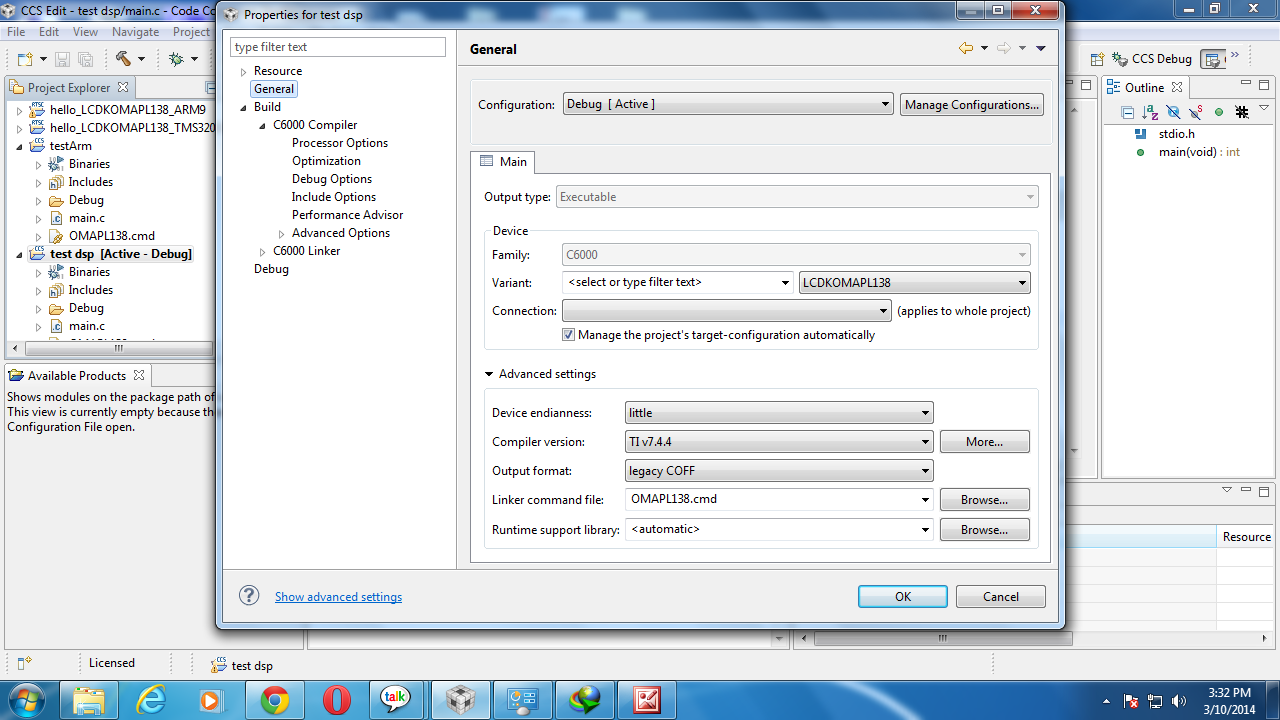Browse for Runtime support library
Viewport: 1280px width, 720px height.
(985, 530)
